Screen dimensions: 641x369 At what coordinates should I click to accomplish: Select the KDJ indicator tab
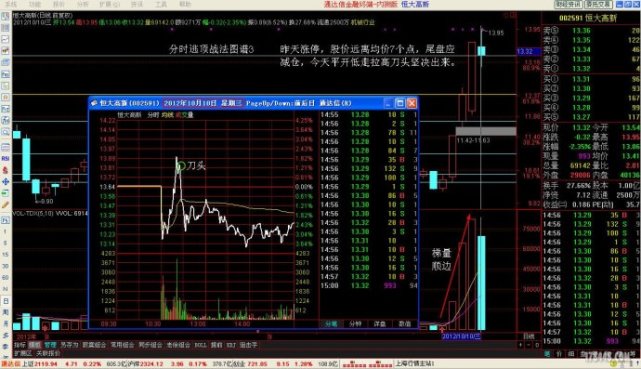pos(231,345)
